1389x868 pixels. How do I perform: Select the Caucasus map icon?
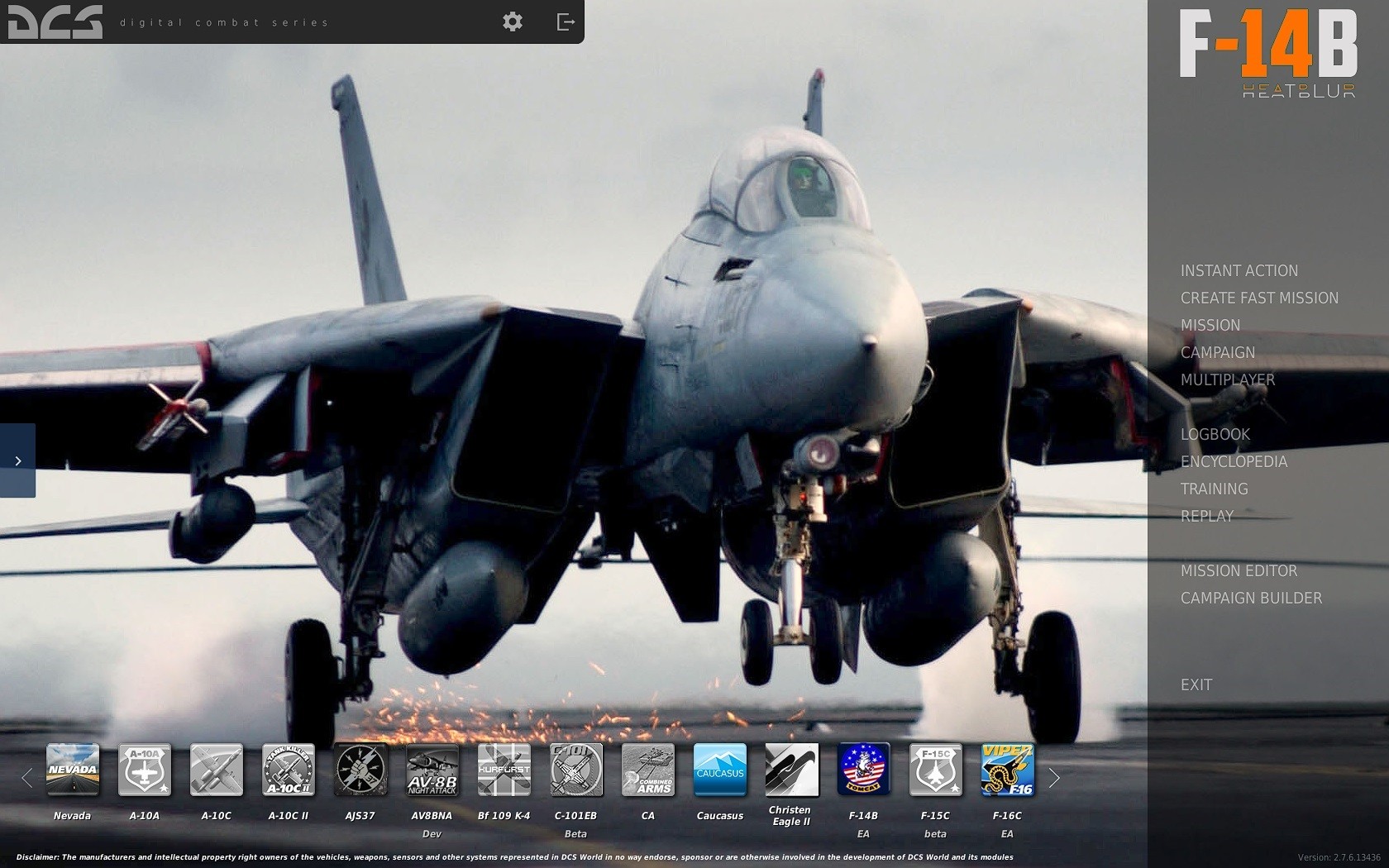(720, 770)
